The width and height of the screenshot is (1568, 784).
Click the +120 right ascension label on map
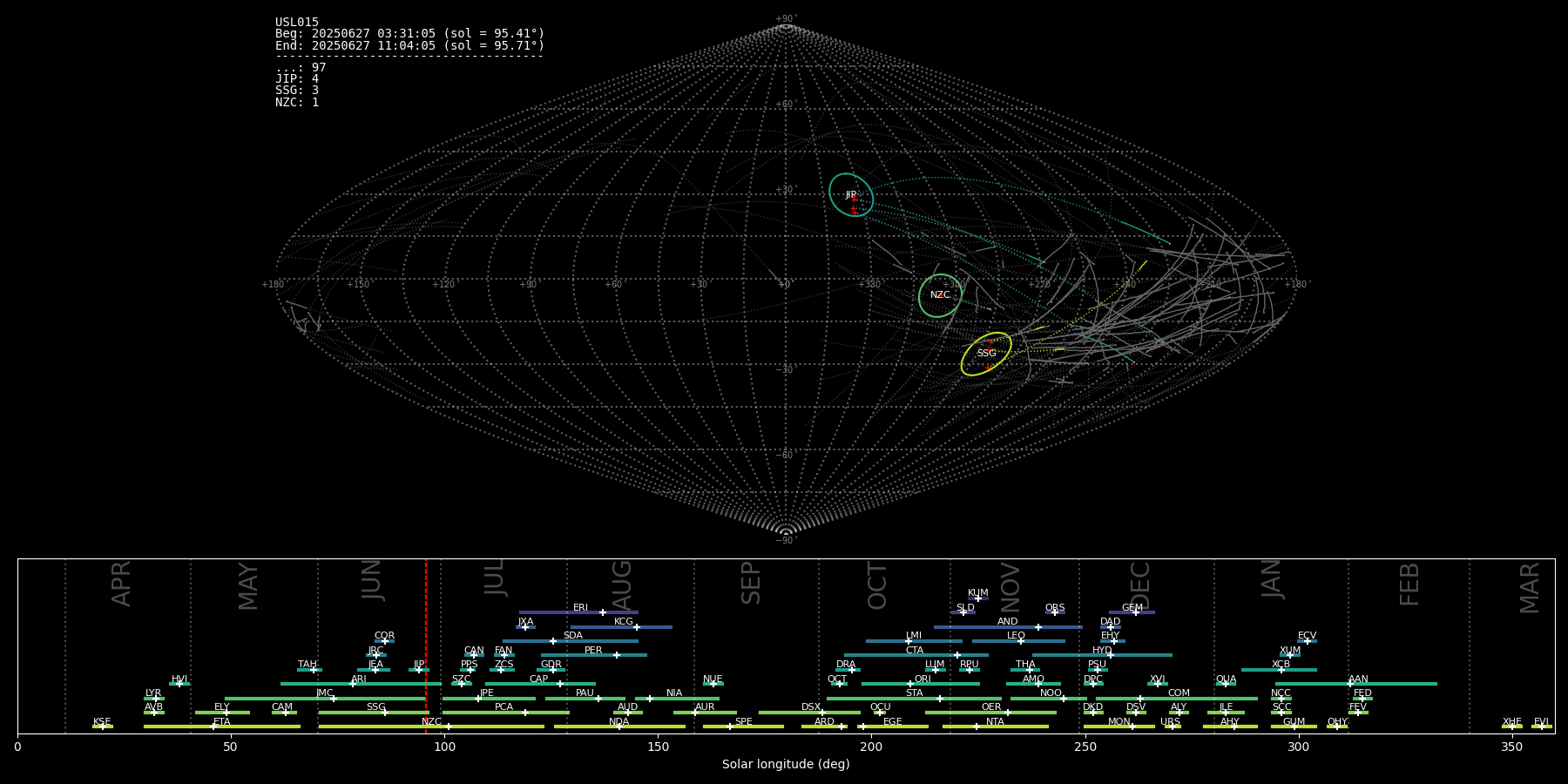(x=444, y=285)
